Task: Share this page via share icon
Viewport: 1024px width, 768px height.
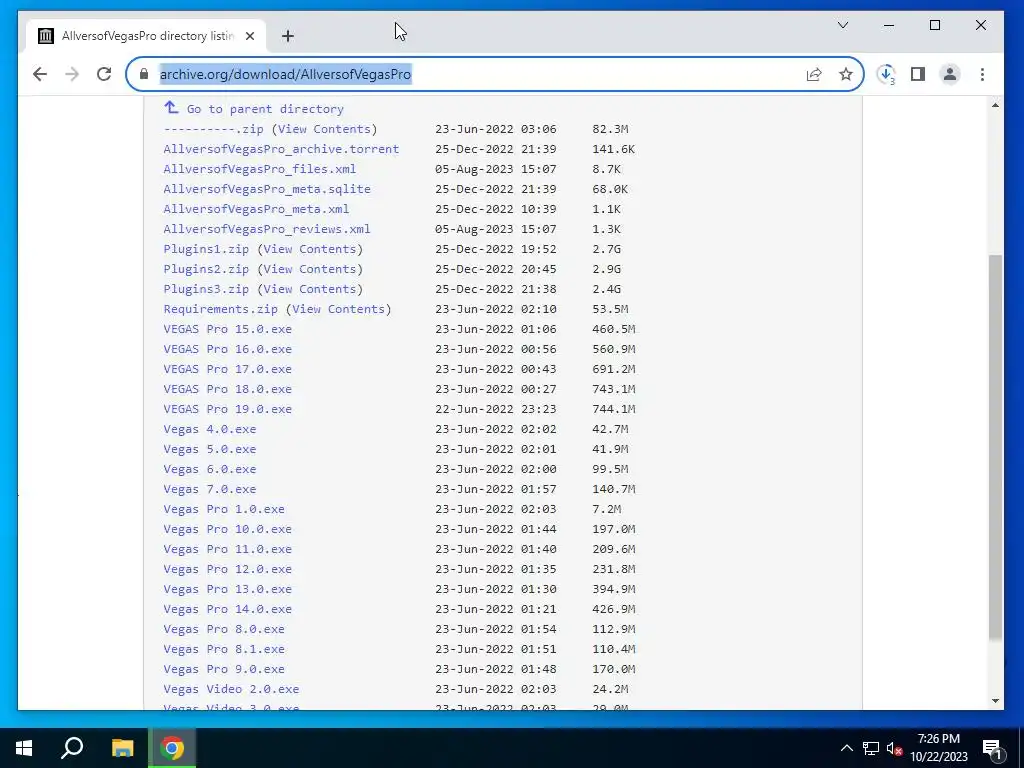Action: [x=814, y=74]
